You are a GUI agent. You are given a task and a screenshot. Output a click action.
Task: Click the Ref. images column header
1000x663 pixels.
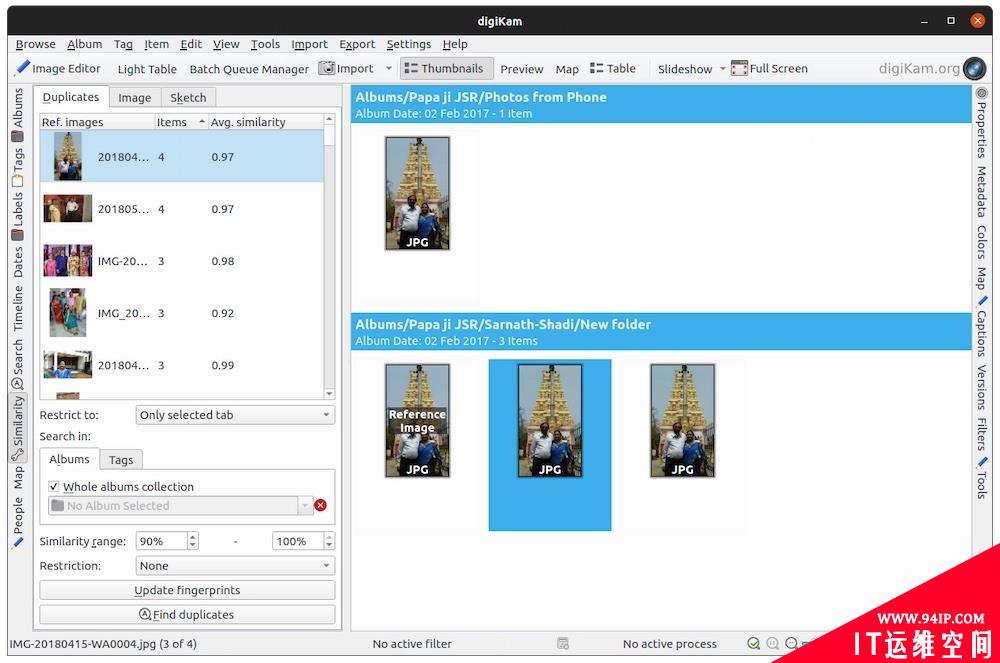click(98, 122)
